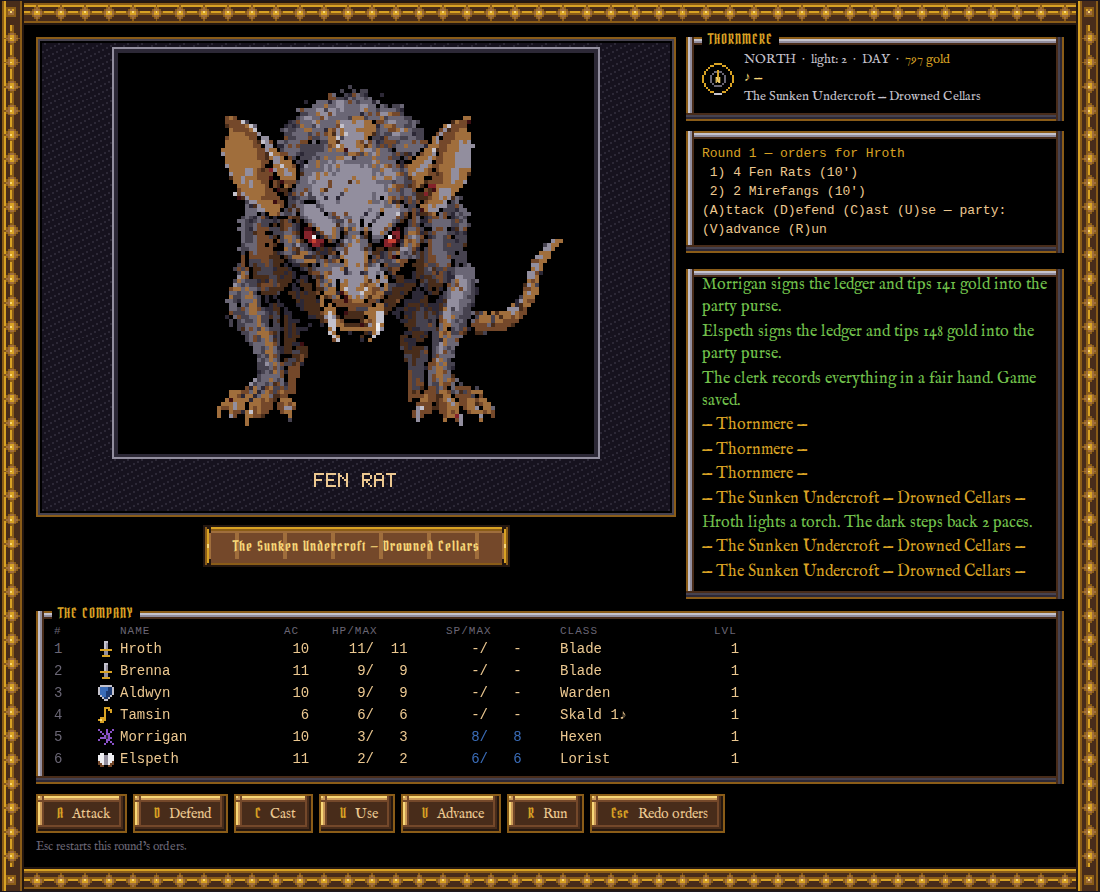Select party member Aldwyn by name
Image resolution: width=1100 pixels, height=892 pixels.
pyautogui.click(x=145, y=693)
